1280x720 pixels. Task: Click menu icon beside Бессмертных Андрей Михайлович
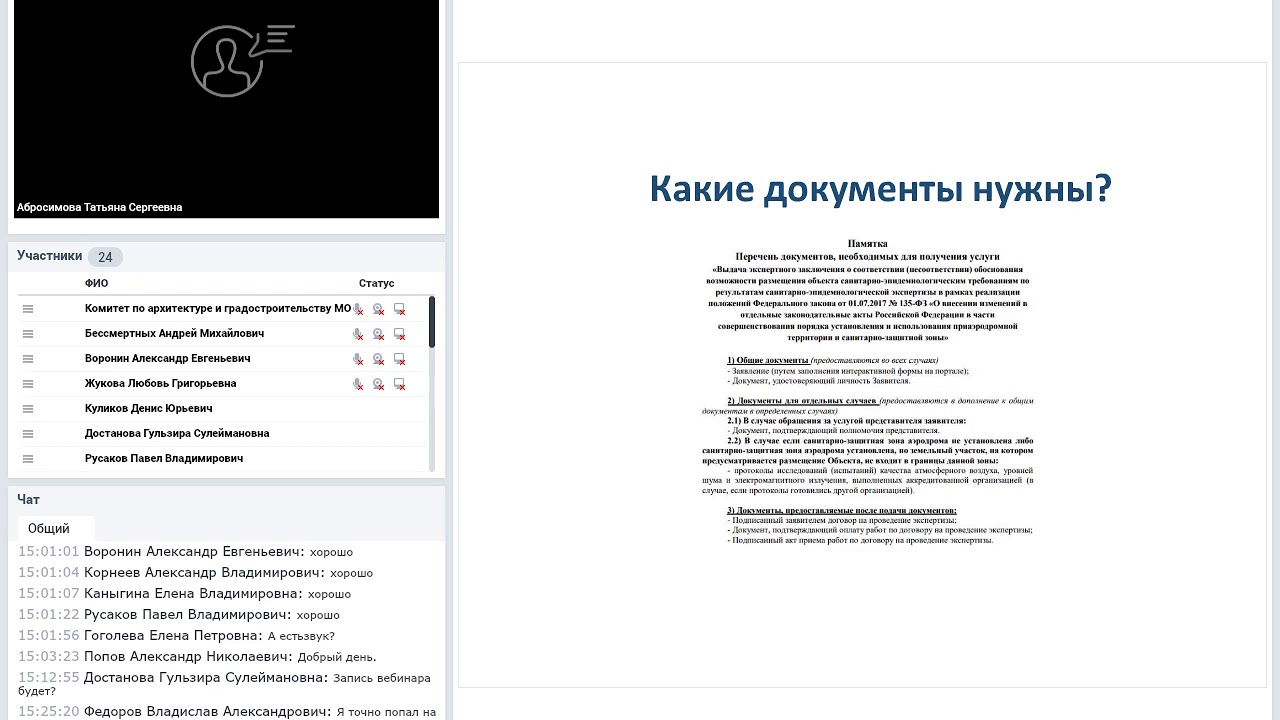[x=28, y=334]
